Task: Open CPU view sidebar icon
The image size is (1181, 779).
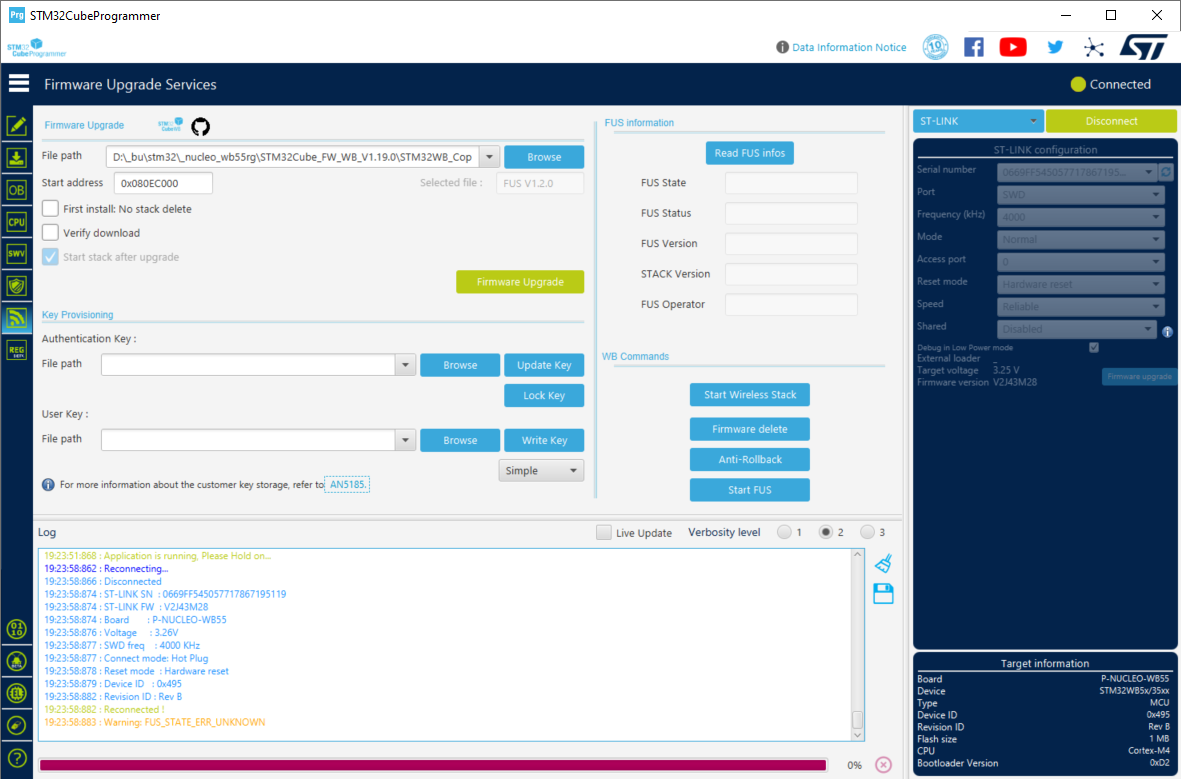Action: point(17,222)
